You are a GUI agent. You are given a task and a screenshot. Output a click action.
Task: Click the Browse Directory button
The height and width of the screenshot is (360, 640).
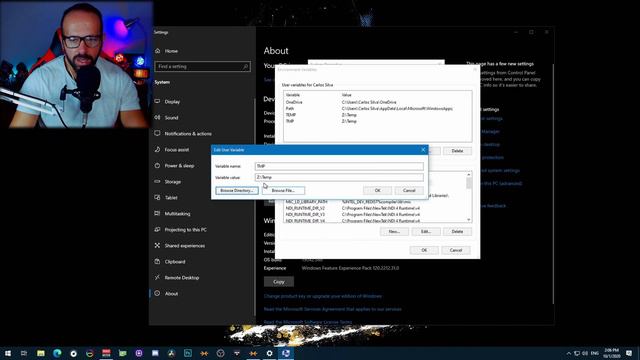[x=237, y=191]
